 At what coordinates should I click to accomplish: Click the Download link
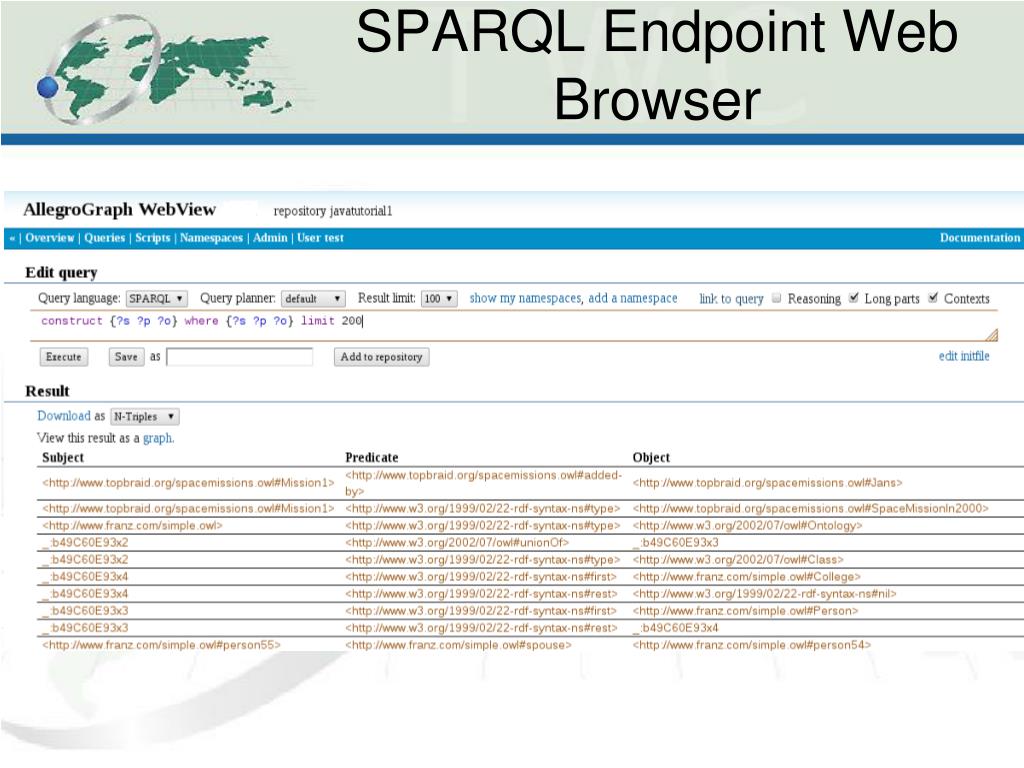(x=63, y=415)
